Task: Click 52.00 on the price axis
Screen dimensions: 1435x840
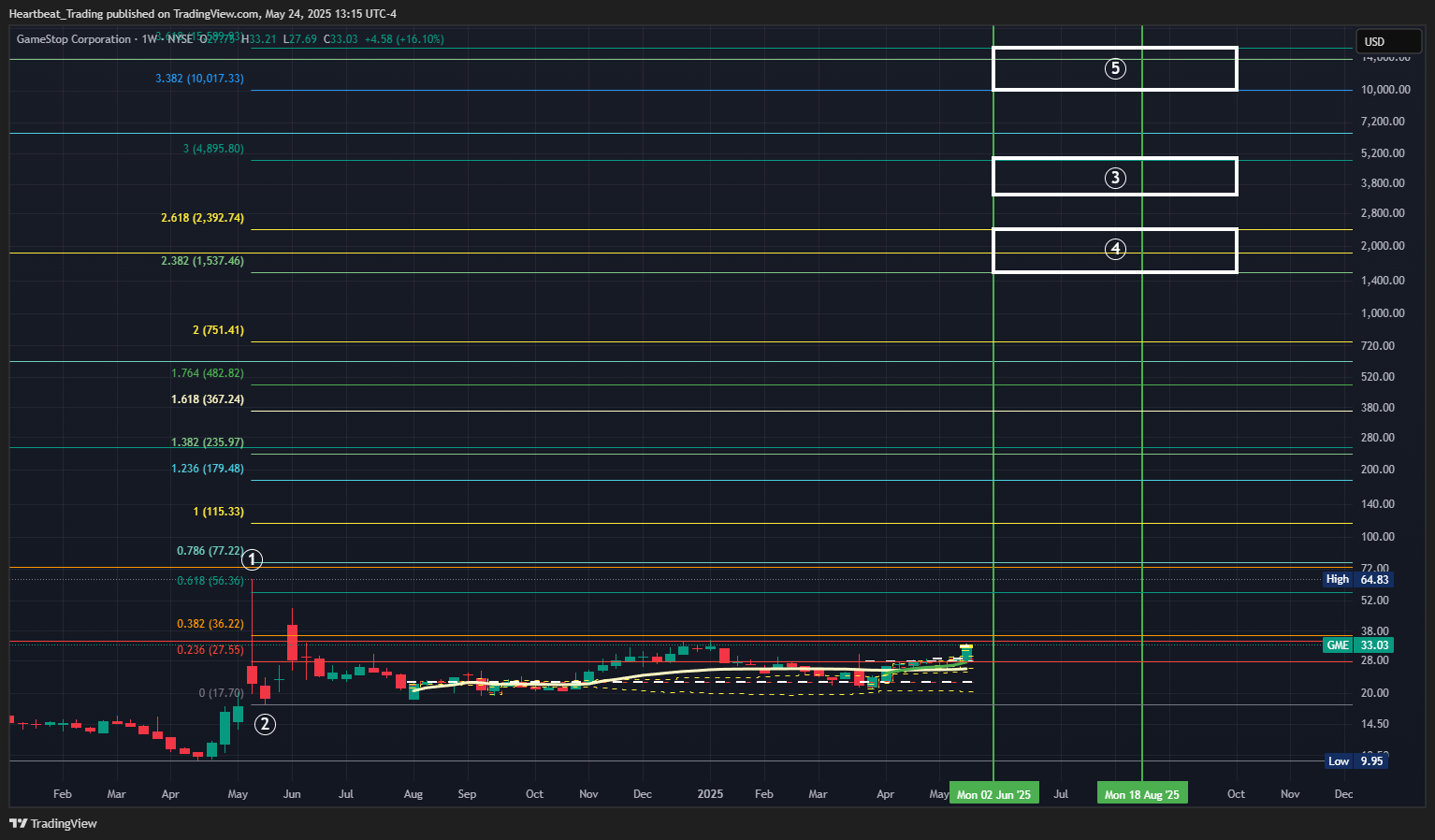Action: [1375, 601]
